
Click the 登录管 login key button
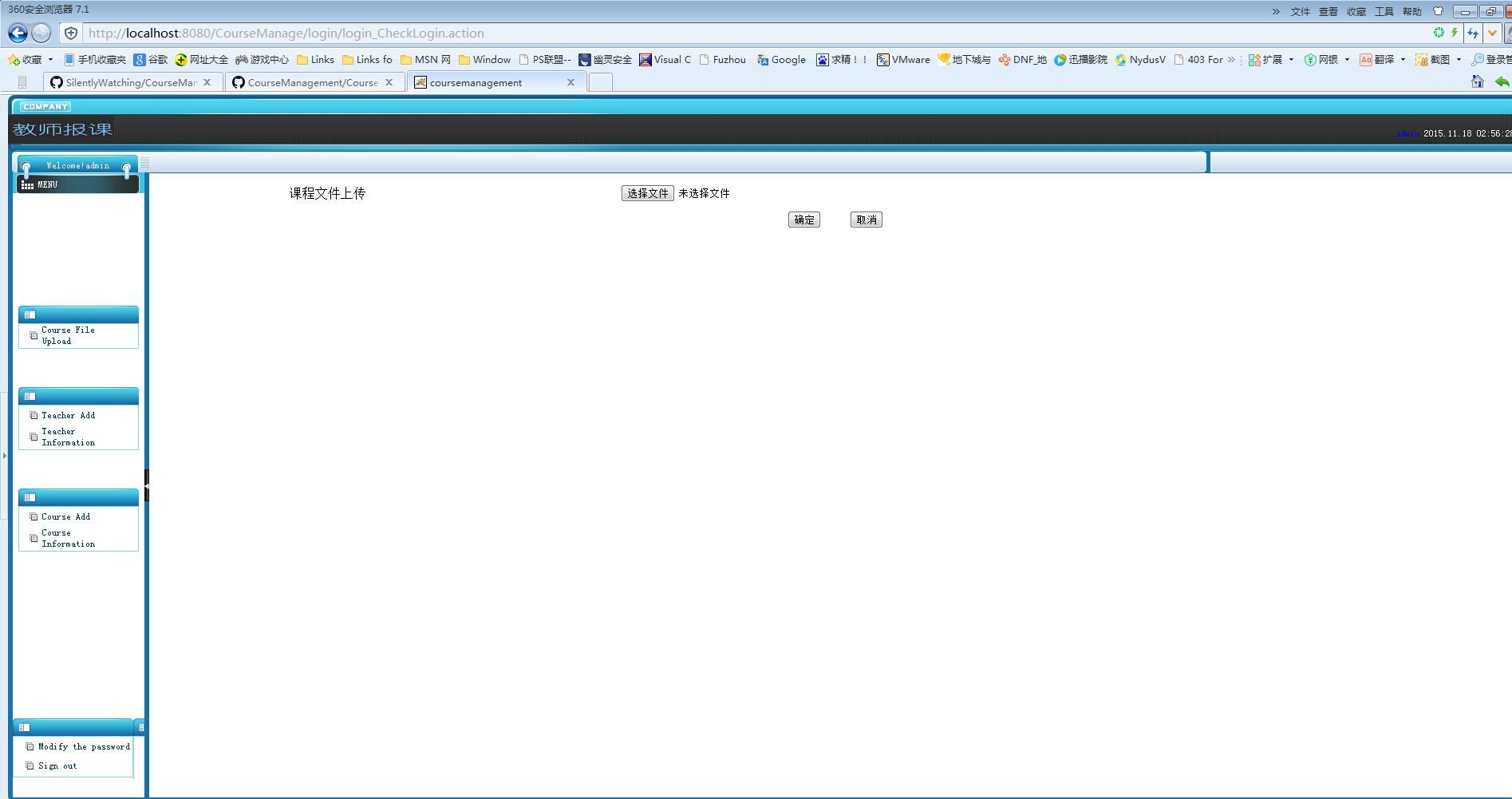[1491, 60]
